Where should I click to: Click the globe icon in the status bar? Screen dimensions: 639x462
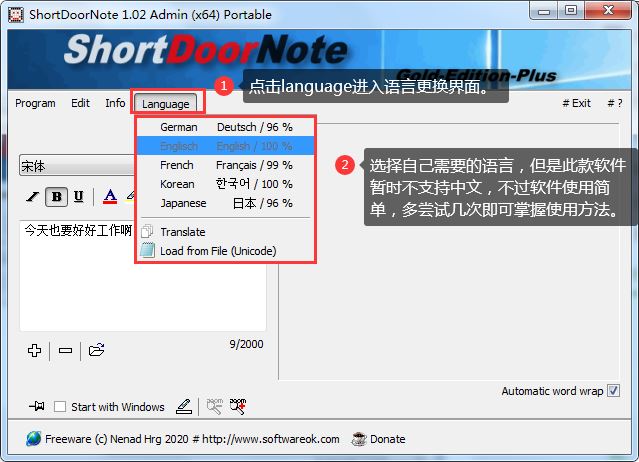tap(33, 439)
